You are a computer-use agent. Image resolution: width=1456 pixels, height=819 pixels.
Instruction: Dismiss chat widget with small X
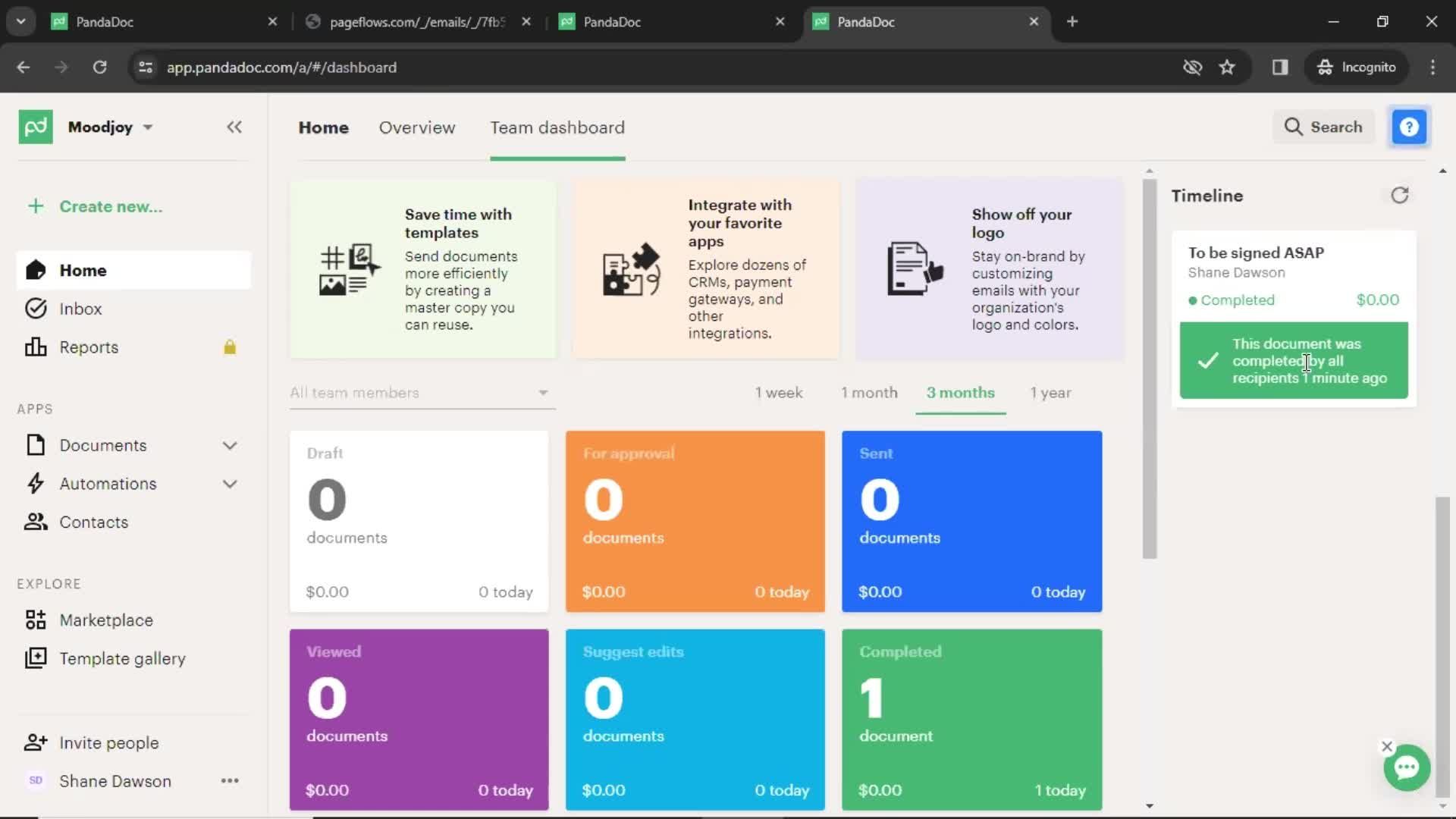tap(1387, 746)
